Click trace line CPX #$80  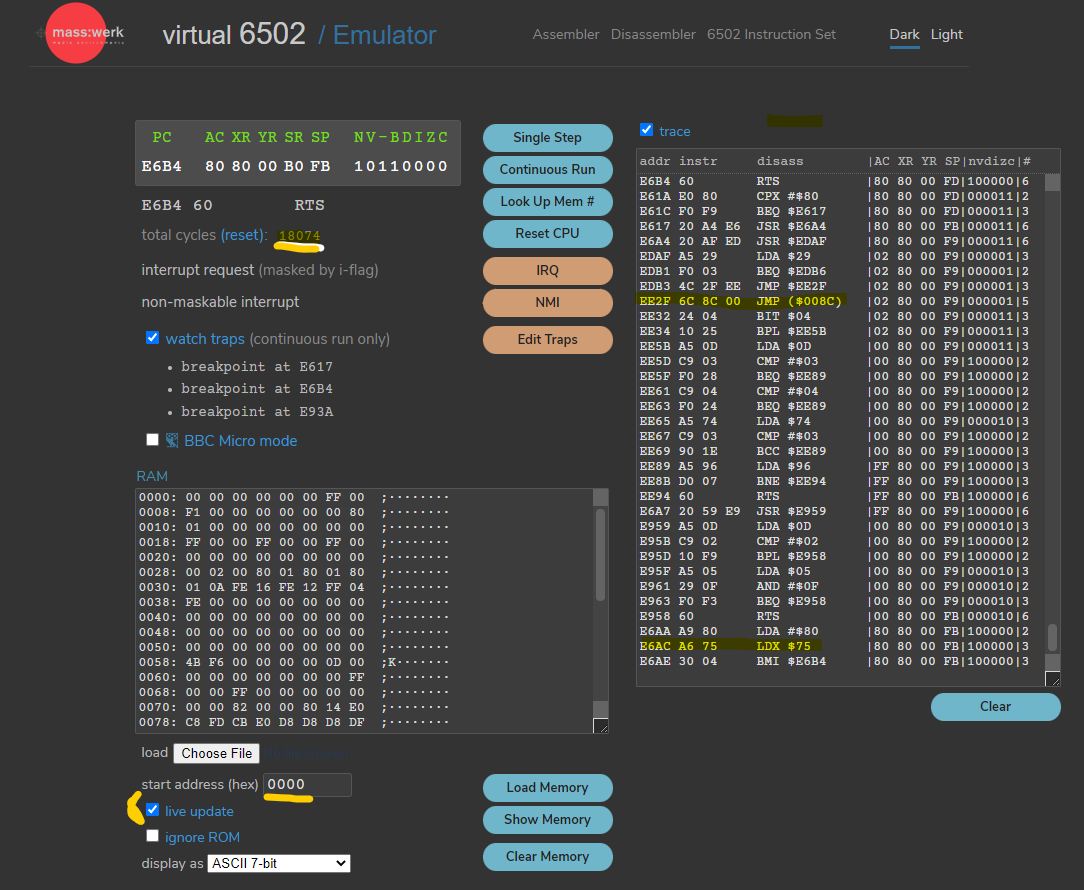(x=834, y=196)
